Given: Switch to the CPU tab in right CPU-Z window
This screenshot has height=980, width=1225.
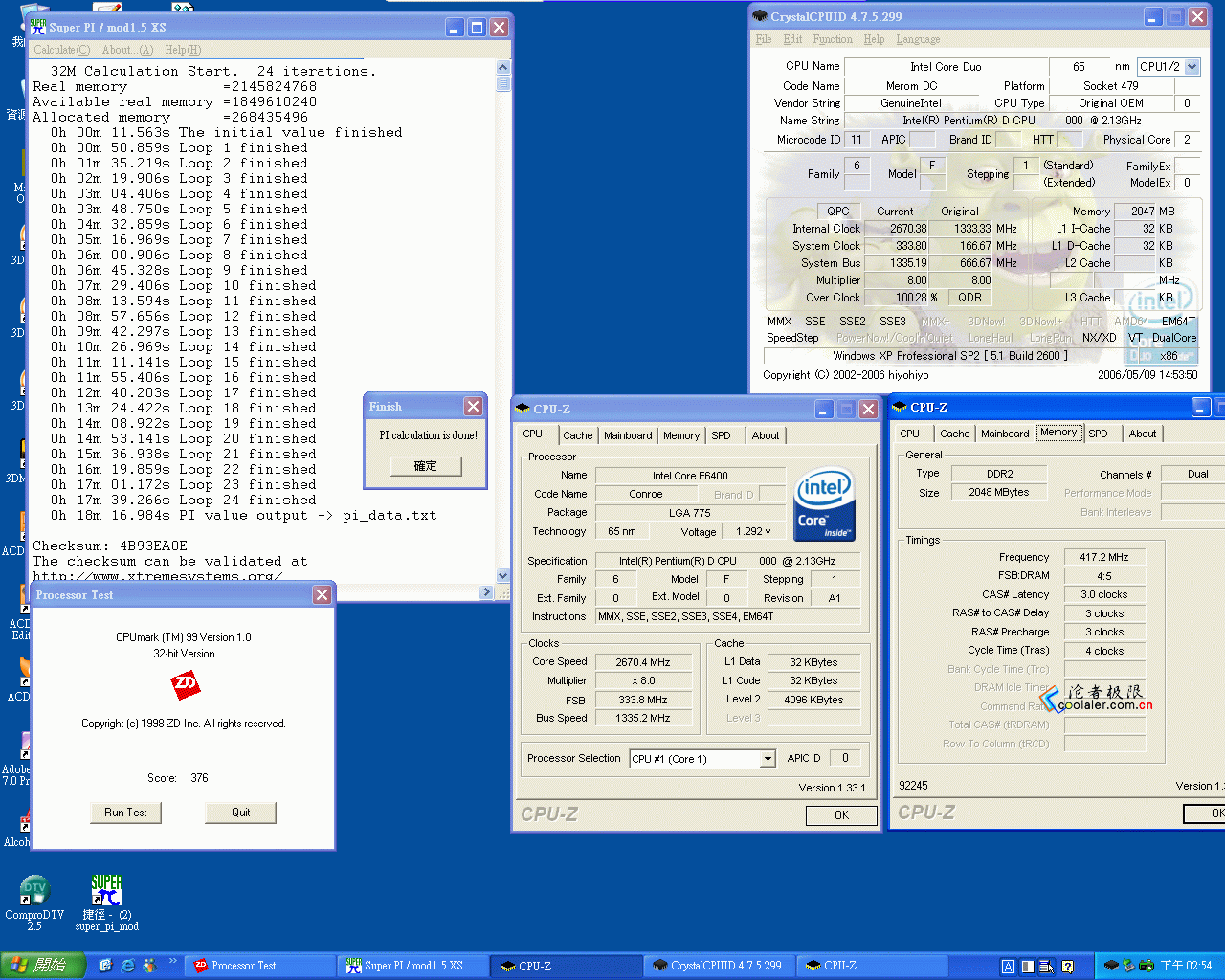Looking at the screenshot, I should tap(909, 434).
